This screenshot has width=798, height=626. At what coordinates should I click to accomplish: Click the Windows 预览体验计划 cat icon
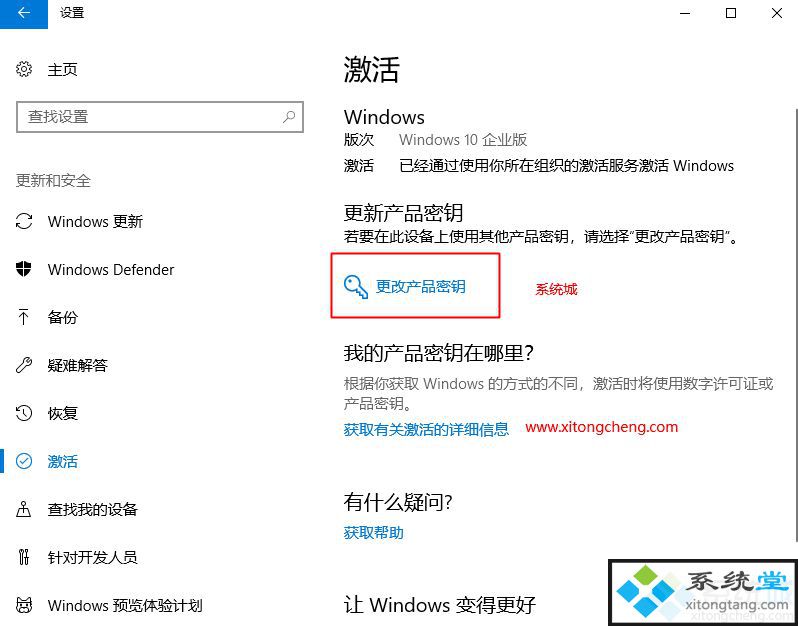23,605
